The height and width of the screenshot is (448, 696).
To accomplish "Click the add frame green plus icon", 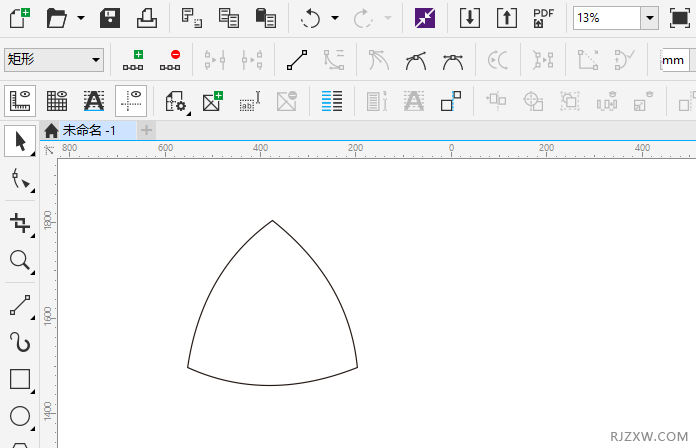I will 213,101.
